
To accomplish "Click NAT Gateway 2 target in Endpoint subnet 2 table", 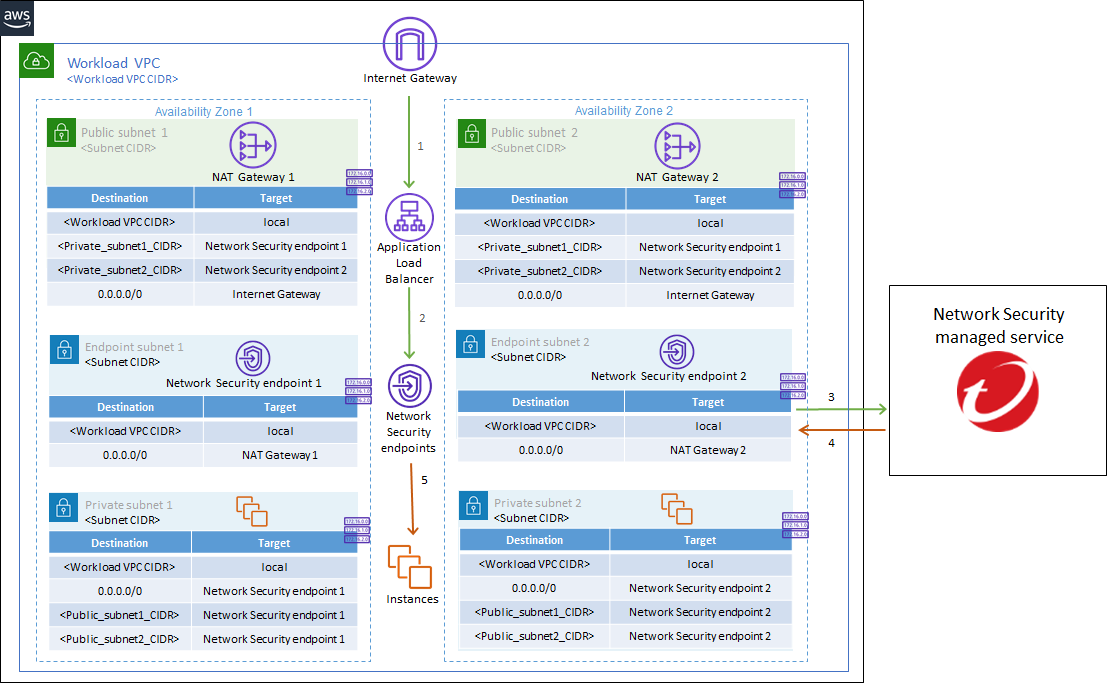I will point(707,450).
